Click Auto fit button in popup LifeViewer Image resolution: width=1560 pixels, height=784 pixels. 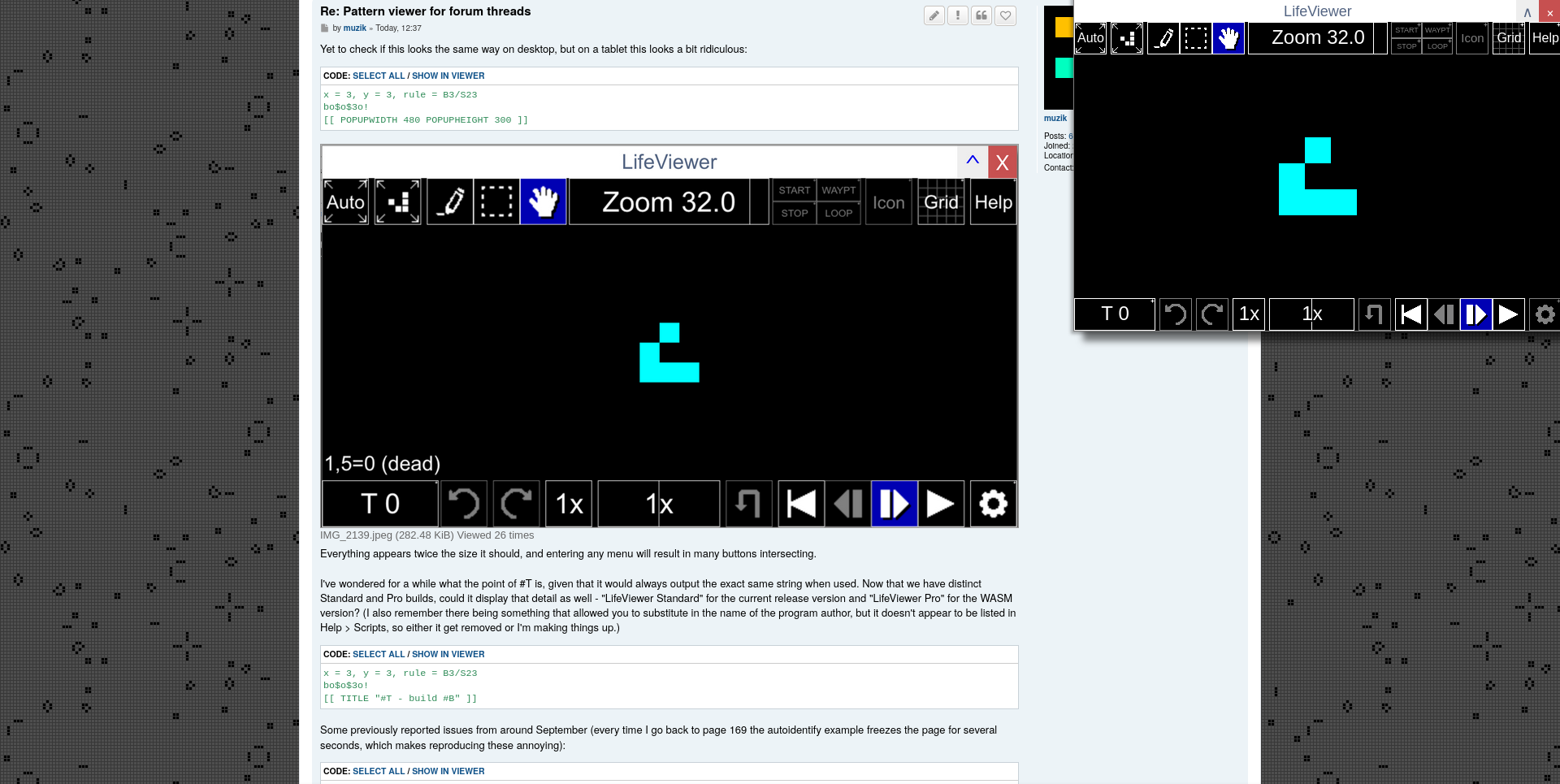click(1090, 38)
